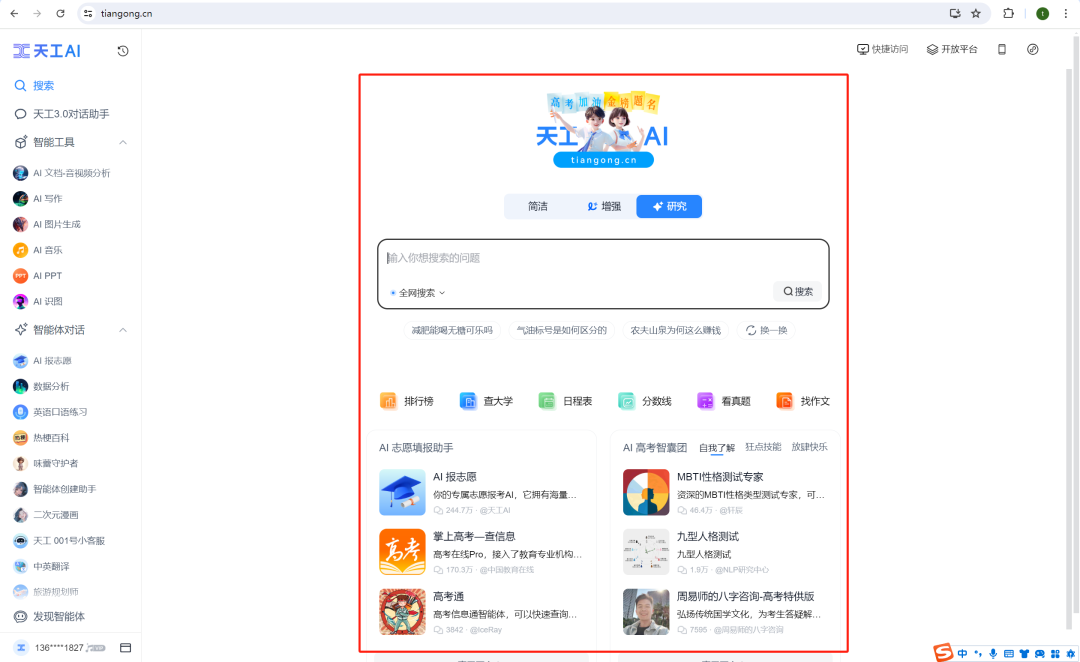
Task: Click the account 136****1827 entry
Action: click(x=59, y=648)
